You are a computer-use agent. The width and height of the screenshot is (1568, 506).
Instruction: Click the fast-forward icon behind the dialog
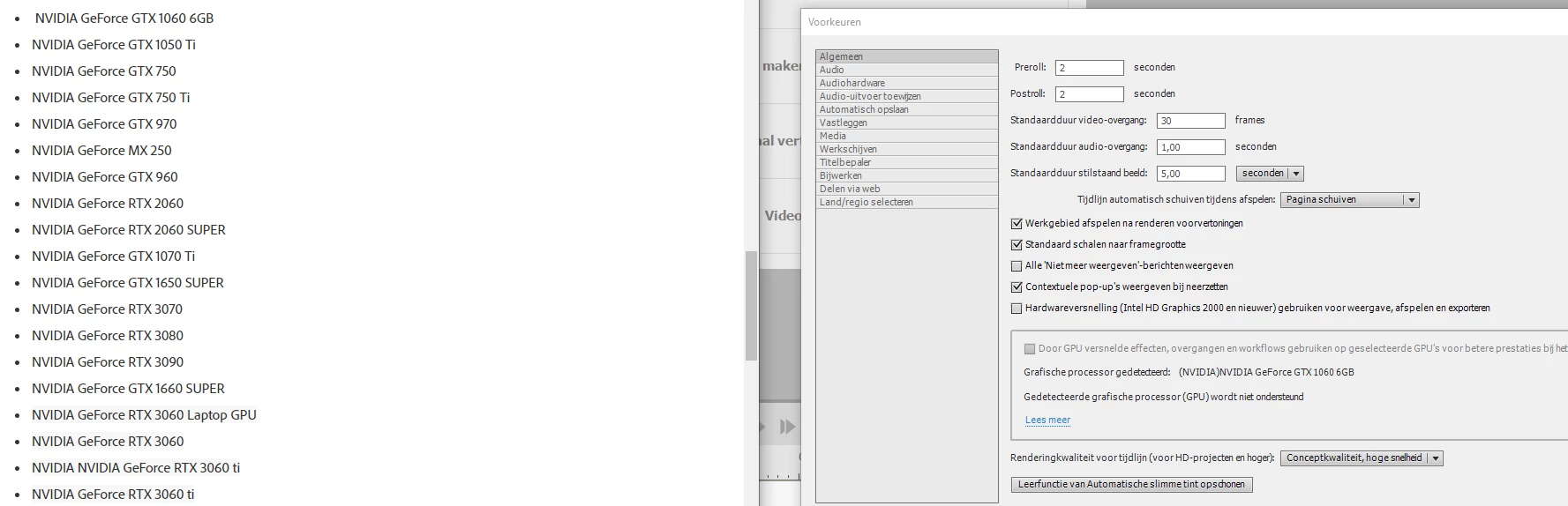(787, 428)
